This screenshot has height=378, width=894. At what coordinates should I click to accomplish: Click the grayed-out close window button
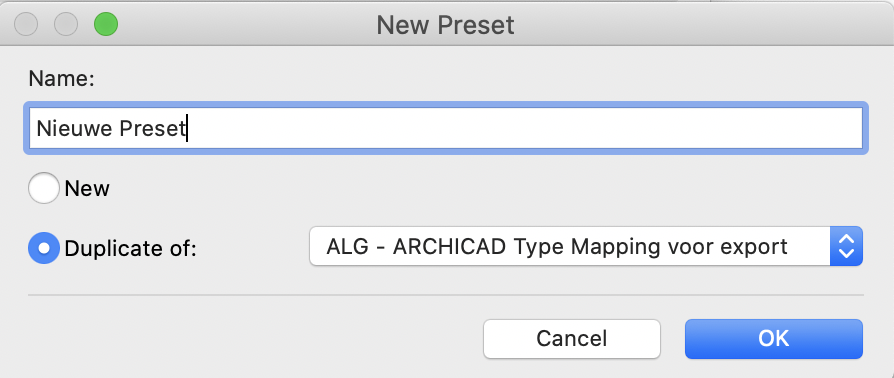[26, 25]
